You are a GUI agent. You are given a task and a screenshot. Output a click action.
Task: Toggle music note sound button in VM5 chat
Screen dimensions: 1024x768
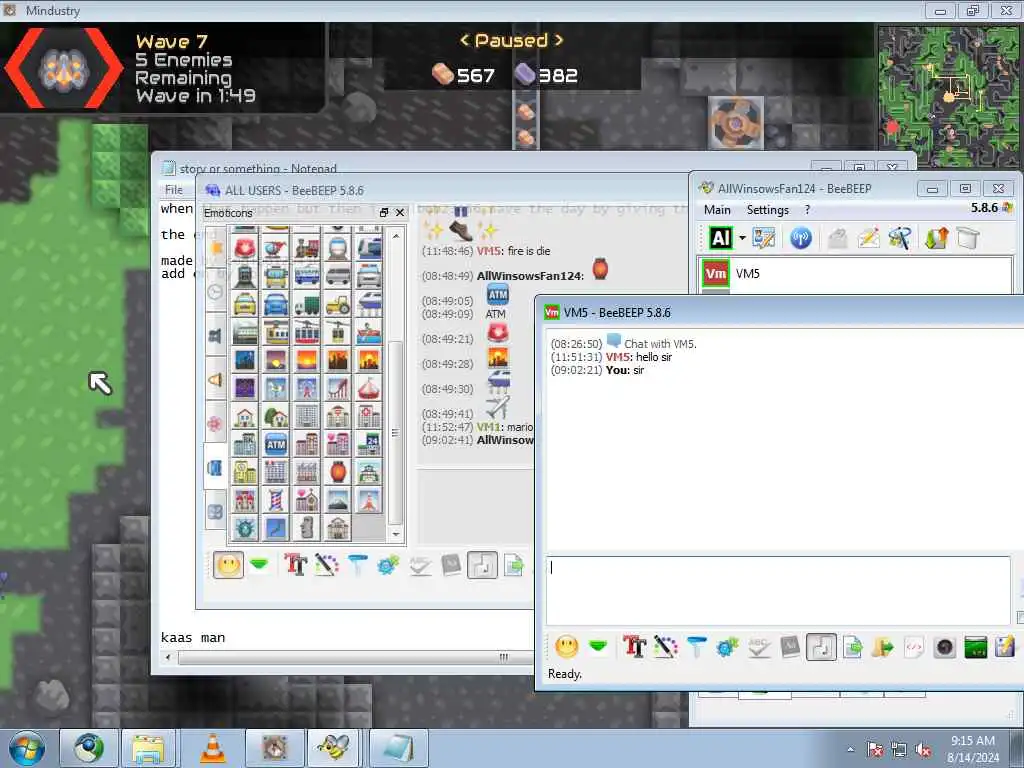821,647
